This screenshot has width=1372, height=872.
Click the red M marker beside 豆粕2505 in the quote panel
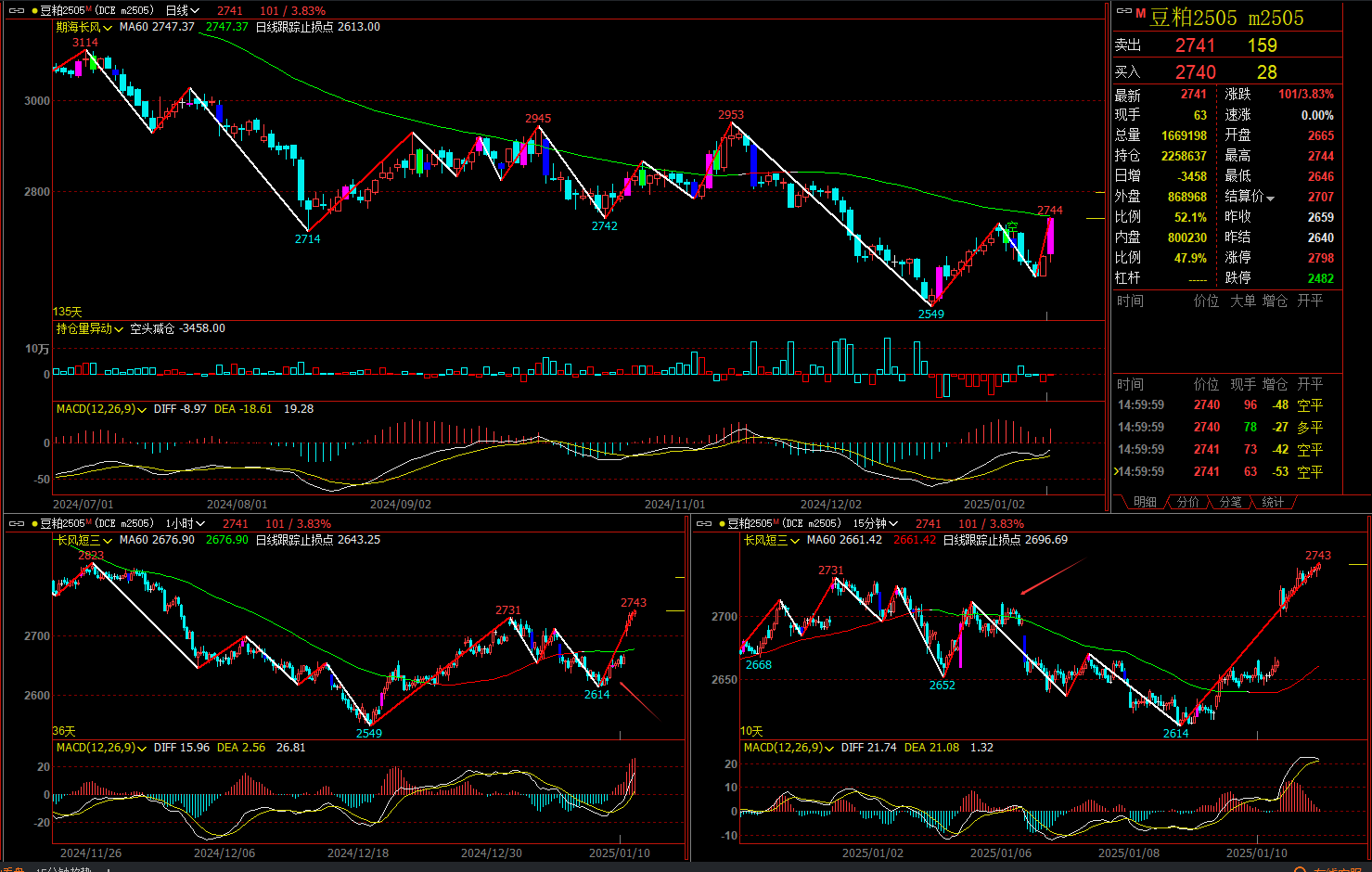coord(1141,13)
